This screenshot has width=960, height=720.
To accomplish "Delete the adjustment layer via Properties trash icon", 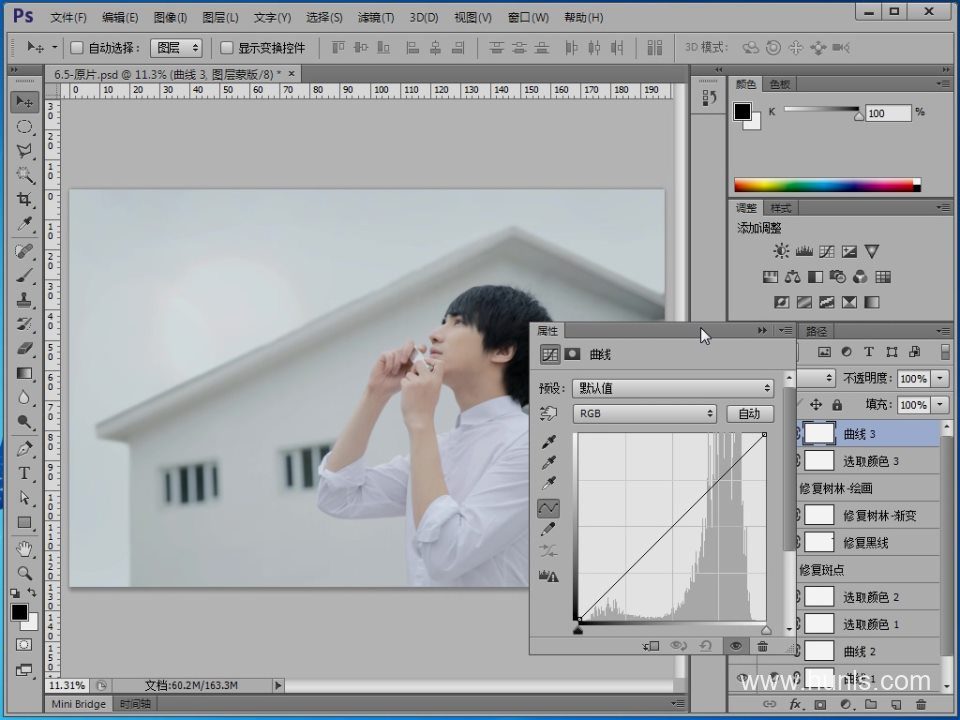I will (x=762, y=646).
